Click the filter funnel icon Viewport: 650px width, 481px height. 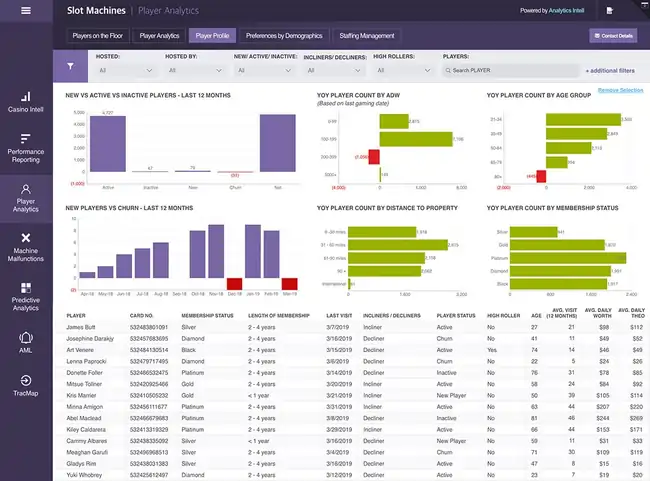pyautogui.click(x=70, y=67)
